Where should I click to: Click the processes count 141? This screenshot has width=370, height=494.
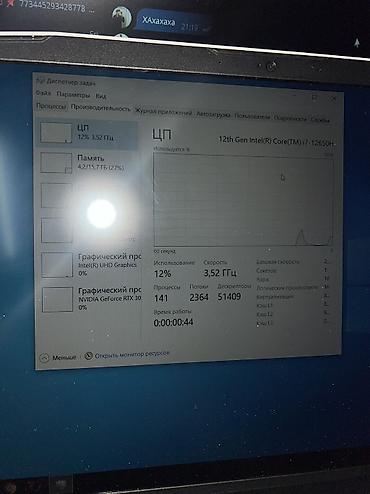coord(161,298)
